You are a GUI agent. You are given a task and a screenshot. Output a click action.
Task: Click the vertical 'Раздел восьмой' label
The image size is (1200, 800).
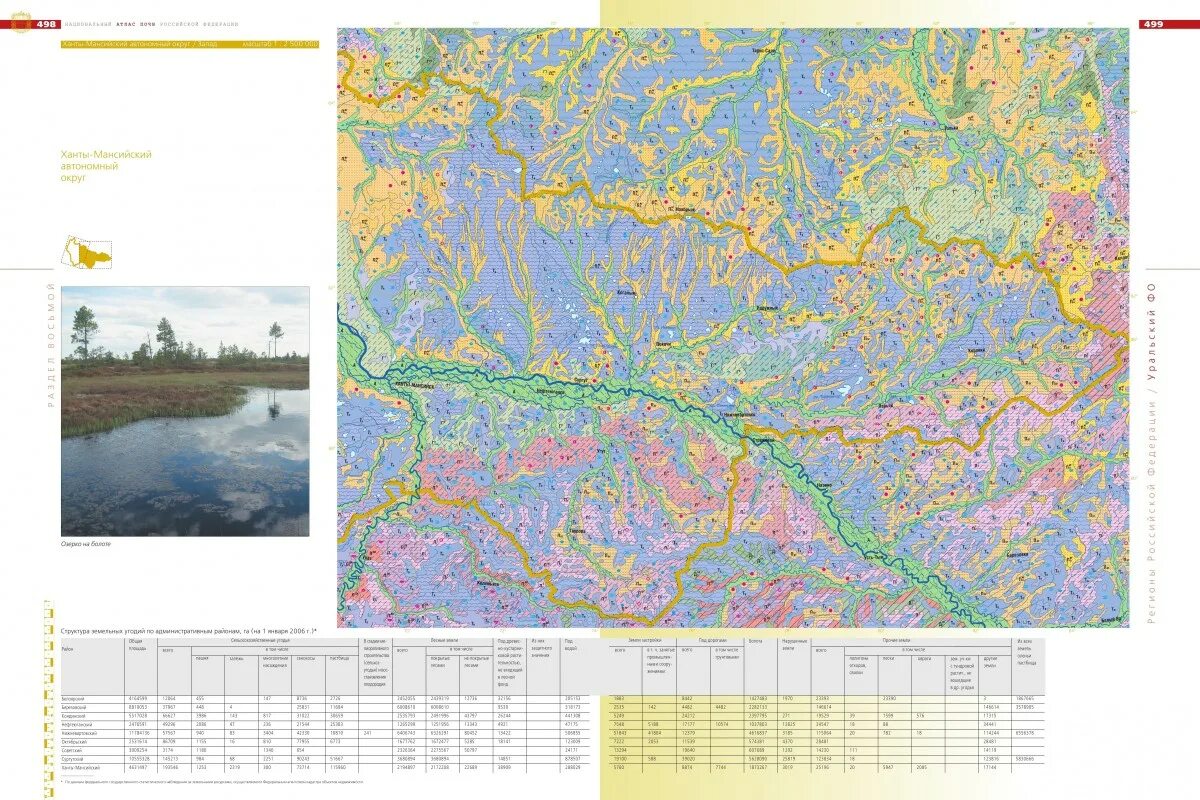pyautogui.click(x=50, y=347)
